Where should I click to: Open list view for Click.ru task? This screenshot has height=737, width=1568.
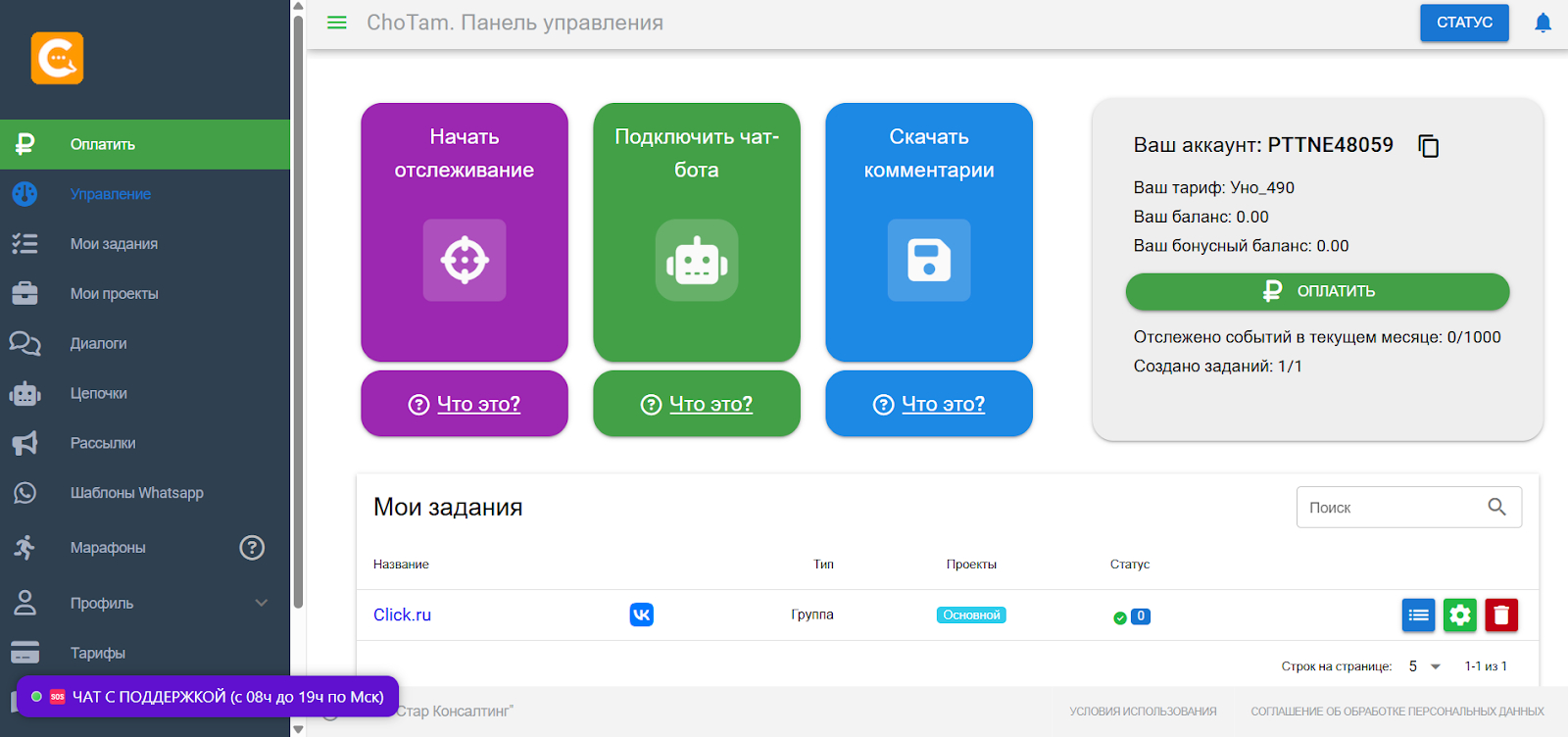pyautogui.click(x=1418, y=615)
